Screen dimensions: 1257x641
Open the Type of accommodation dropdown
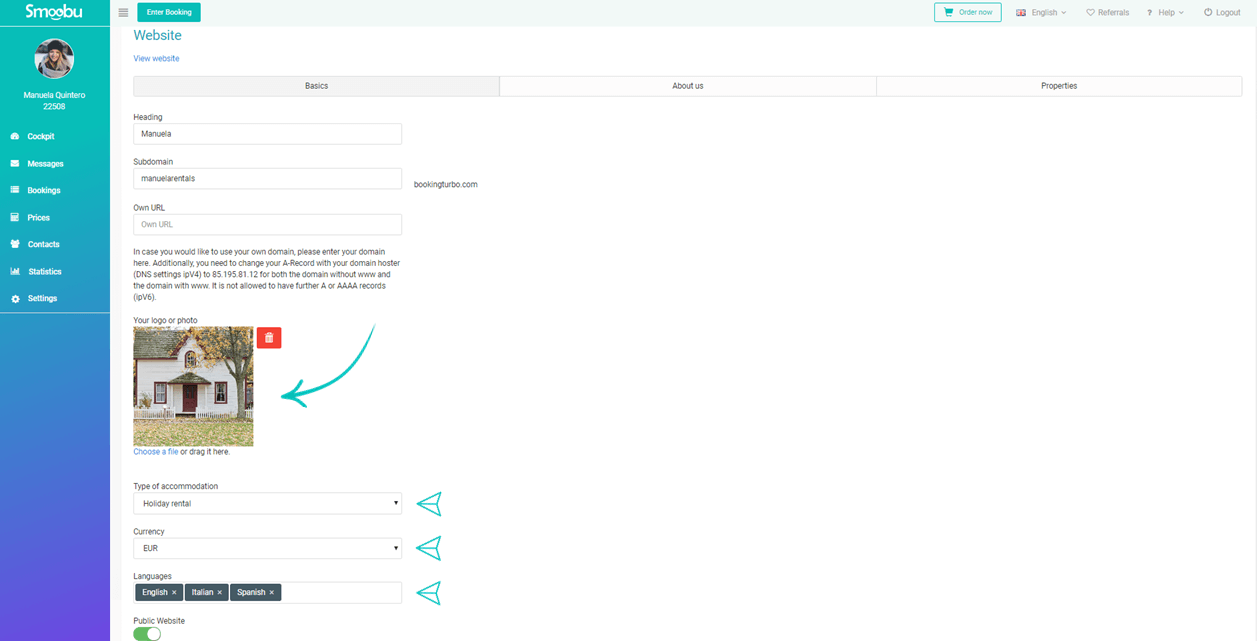(x=268, y=503)
